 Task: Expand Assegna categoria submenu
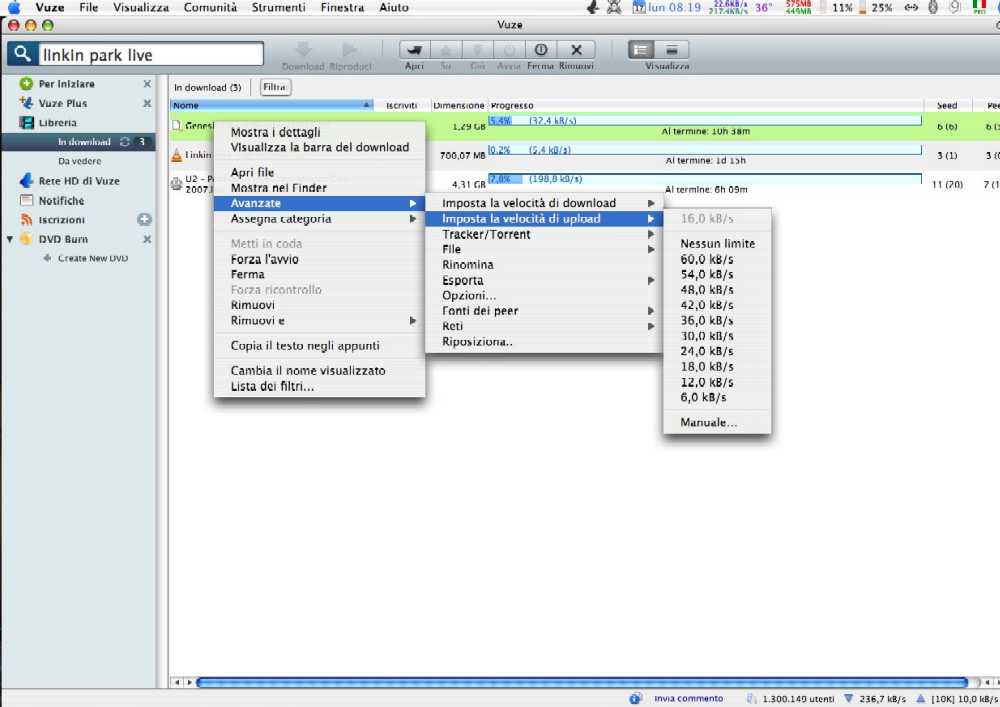(320, 219)
